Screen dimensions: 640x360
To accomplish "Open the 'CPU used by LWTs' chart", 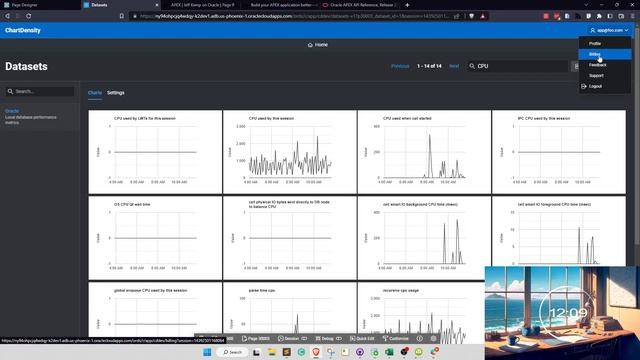I will 155,152.
